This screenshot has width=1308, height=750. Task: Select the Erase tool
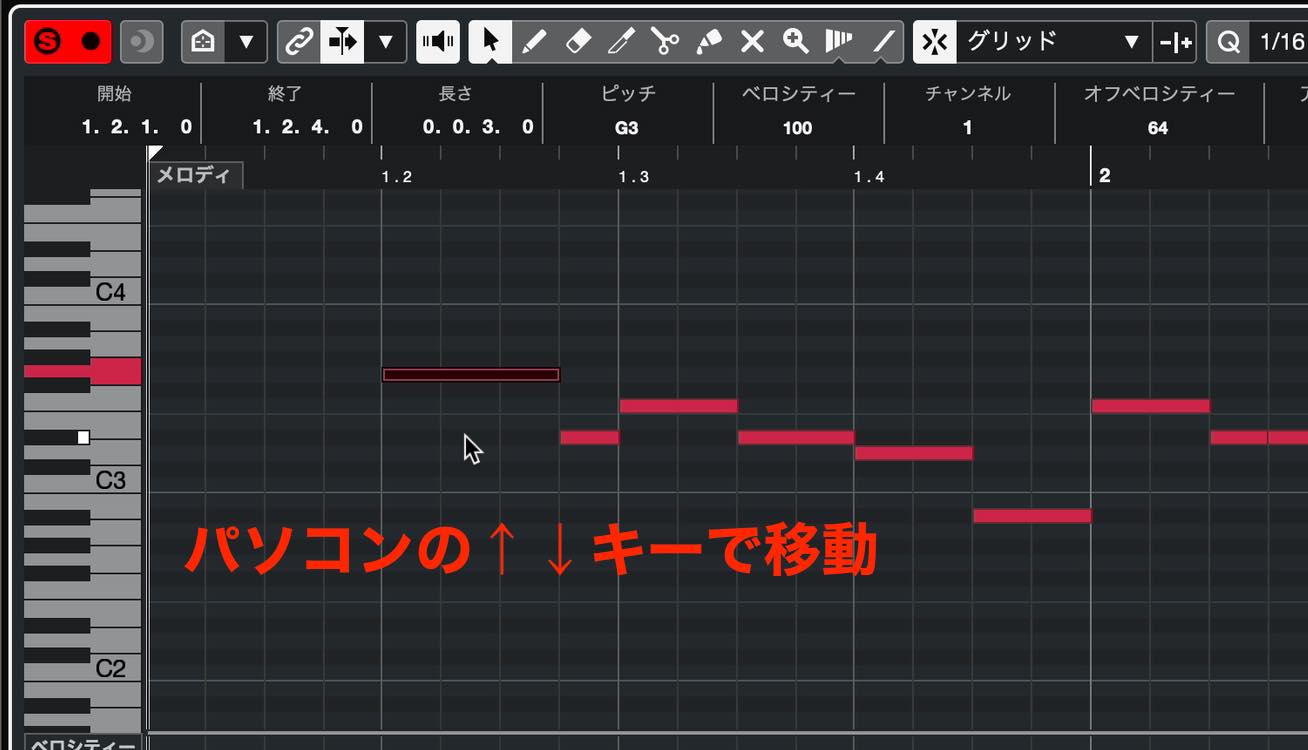(x=578, y=42)
